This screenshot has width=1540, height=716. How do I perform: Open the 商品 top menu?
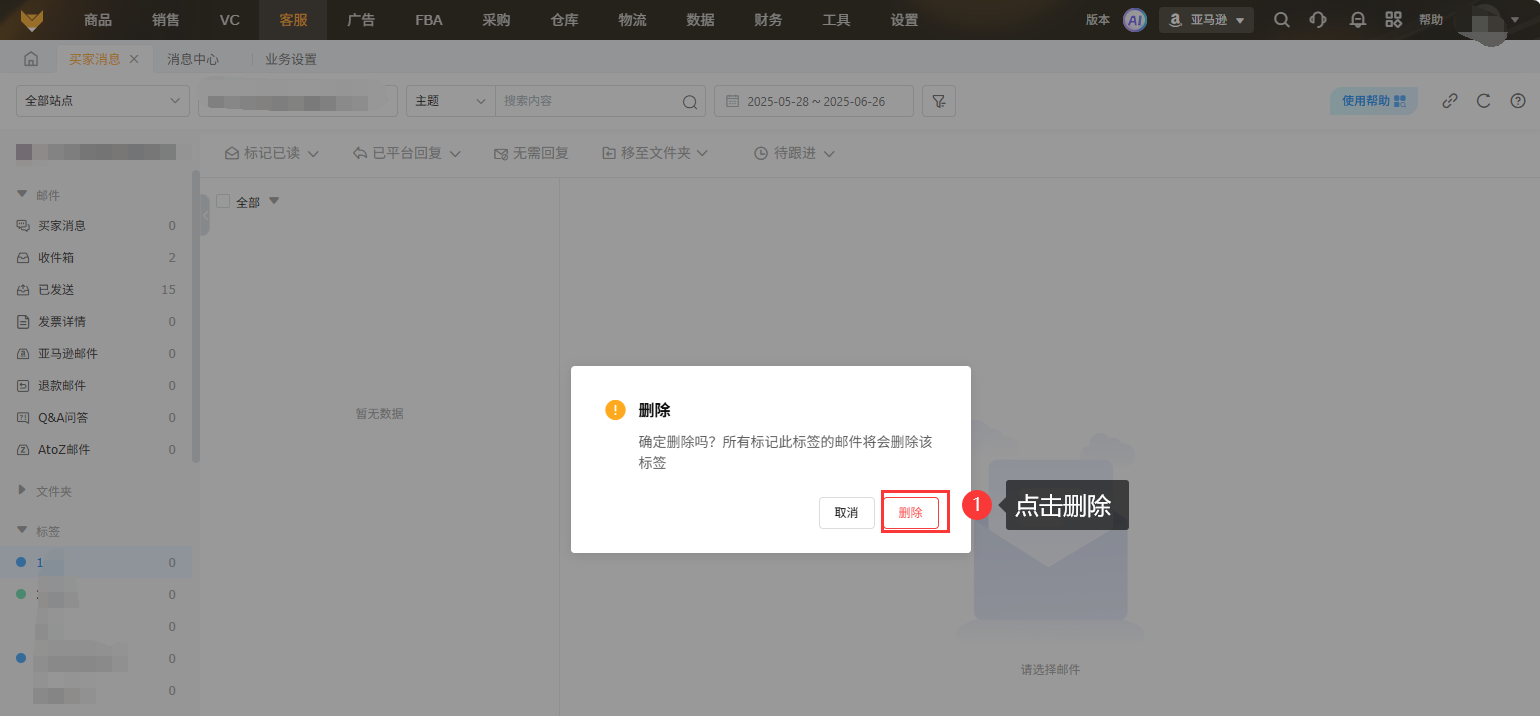(x=98, y=20)
